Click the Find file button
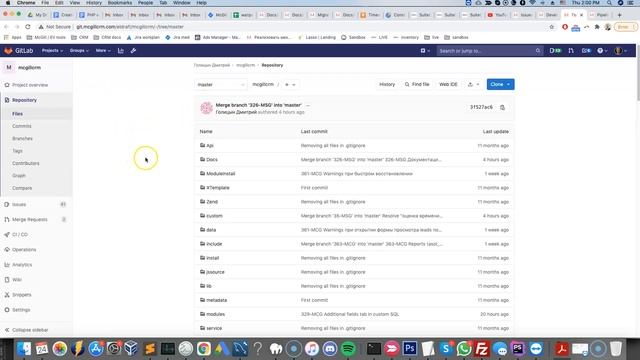 coord(417,84)
